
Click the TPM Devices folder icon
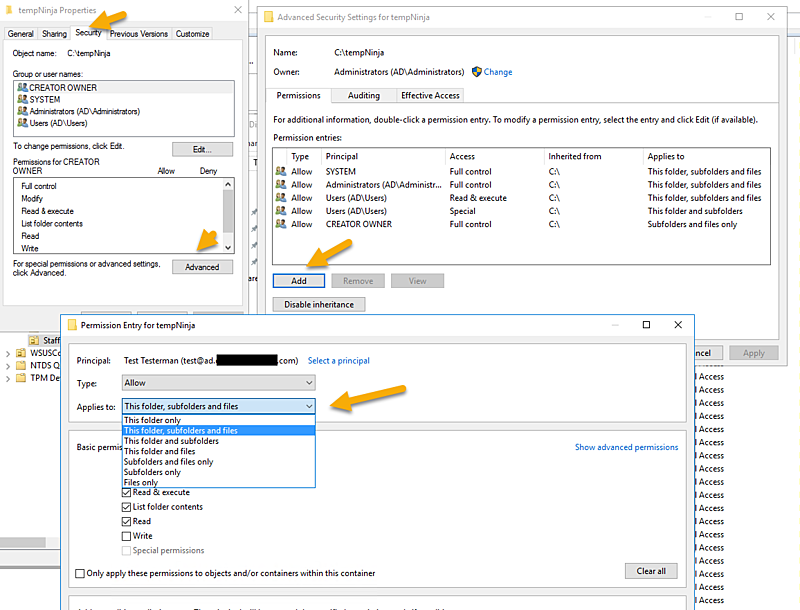19,377
